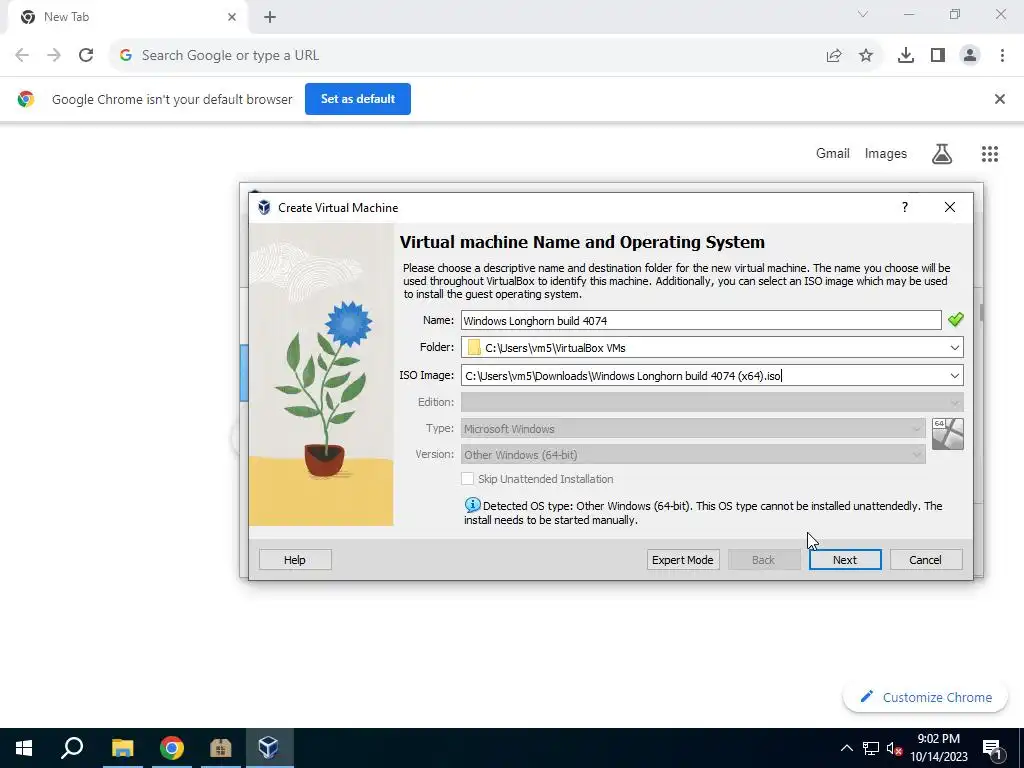Viewport: 1024px width, 768px height.
Task: Click the virtual machine Name field
Action: pyautogui.click(x=701, y=320)
